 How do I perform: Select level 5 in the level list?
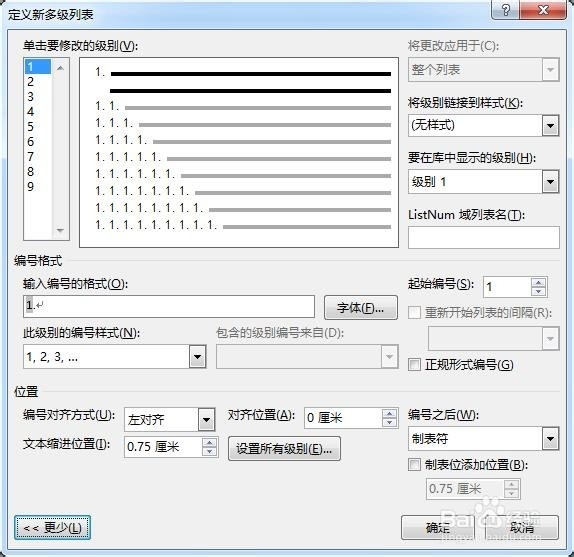click(37, 127)
